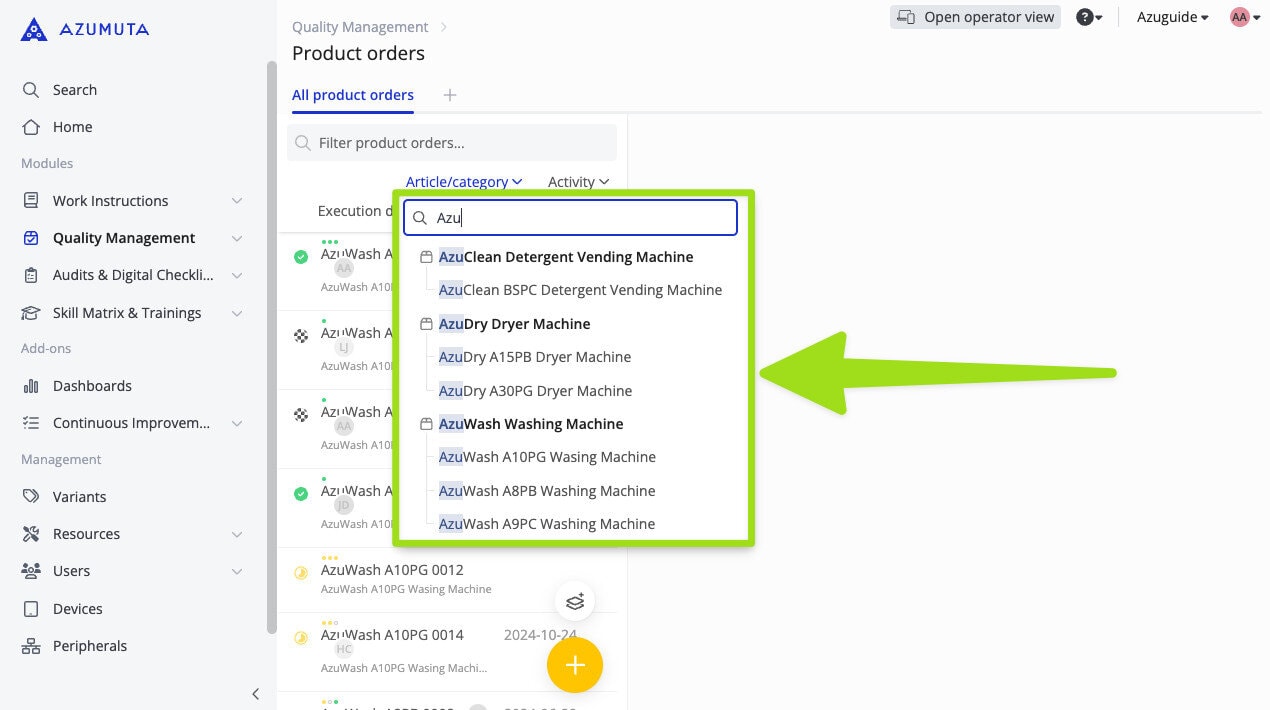Go to Home in sidebar
Screen dimensions: 1270x710
[72, 127]
